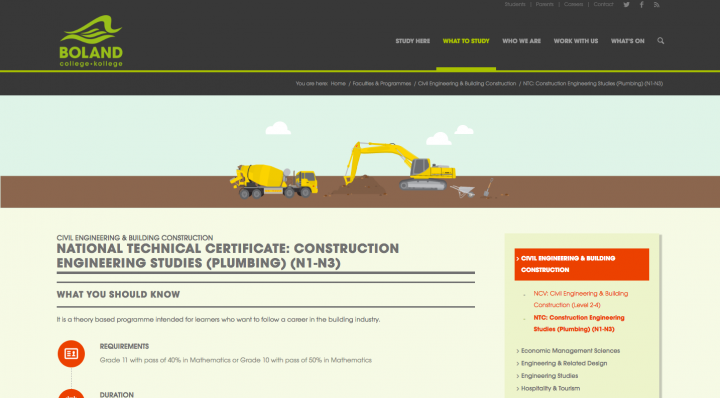Open the Twitter icon link

click(x=626, y=5)
